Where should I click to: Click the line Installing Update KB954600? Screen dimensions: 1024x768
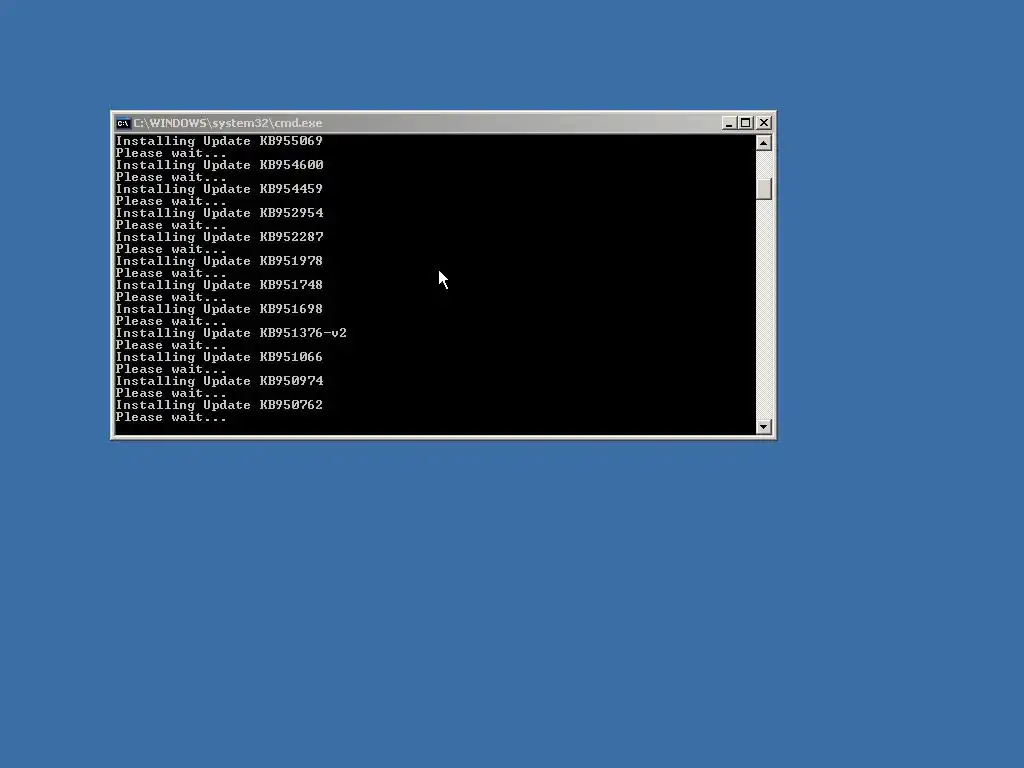tap(219, 165)
